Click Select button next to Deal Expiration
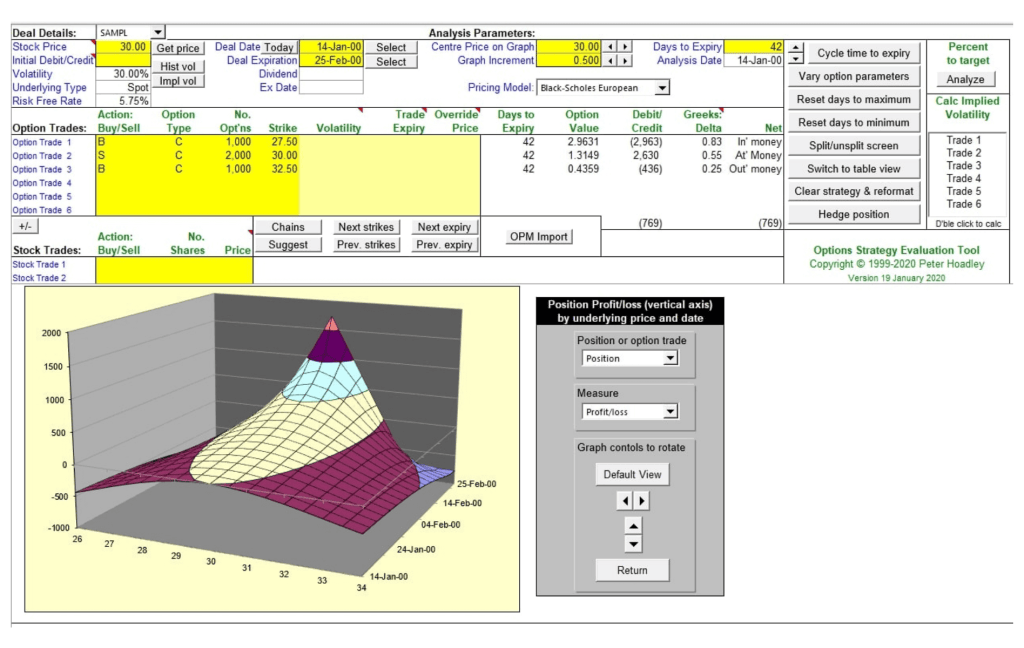Screen dimensions: 1024x648 [x=391, y=61]
